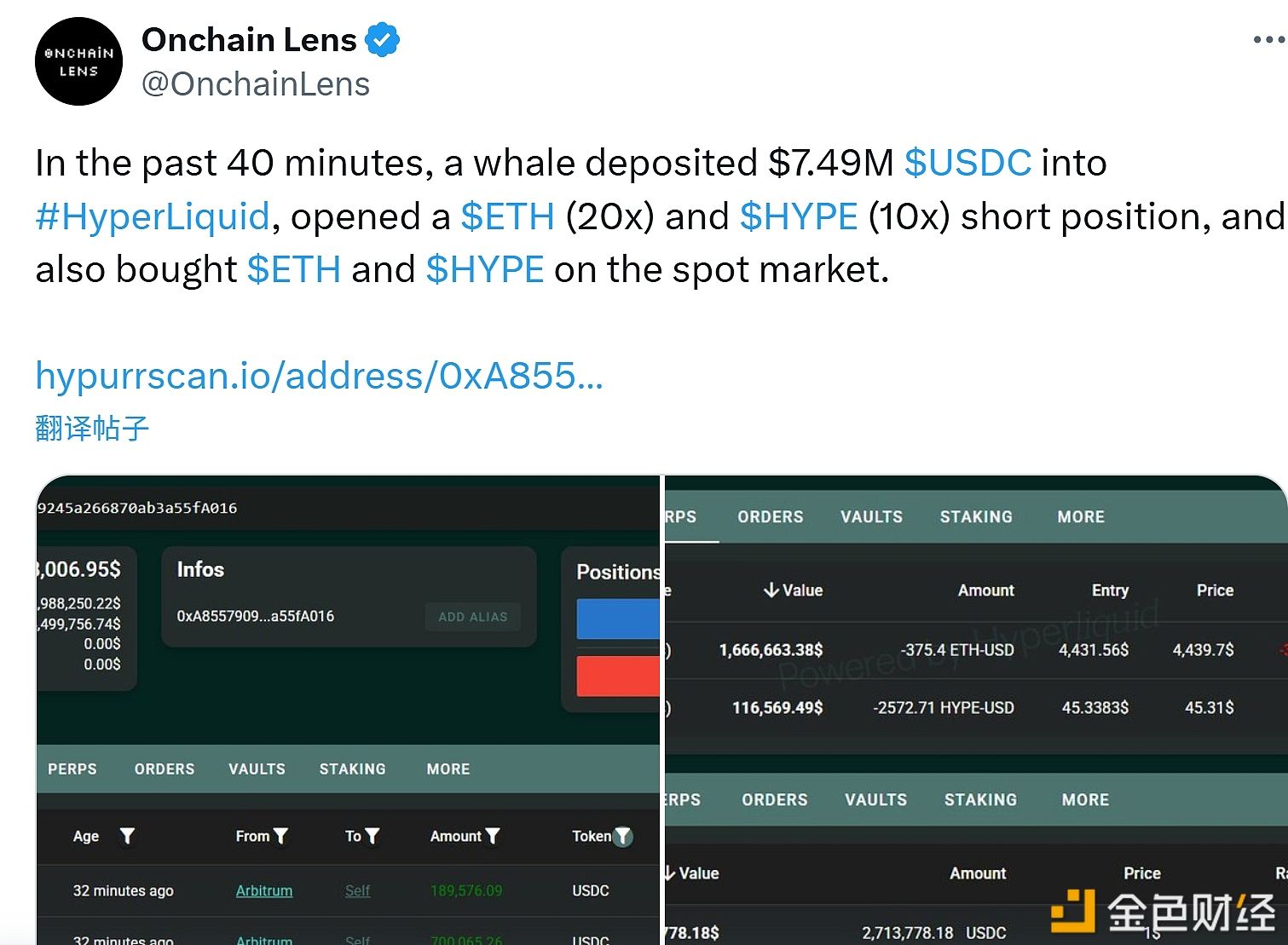The width and height of the screenshot is (1288, 945).
Task: Switch to the STAKING tab in left panel
Action: [x=353, y=769]
